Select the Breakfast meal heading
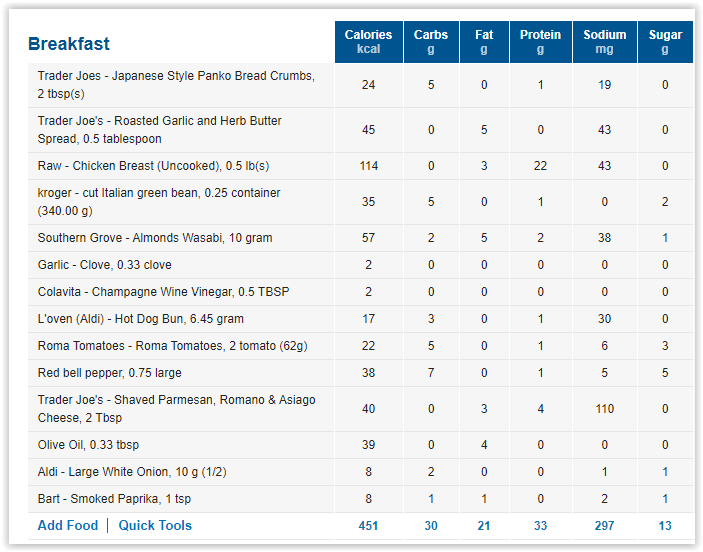 [x=69, y=43]
